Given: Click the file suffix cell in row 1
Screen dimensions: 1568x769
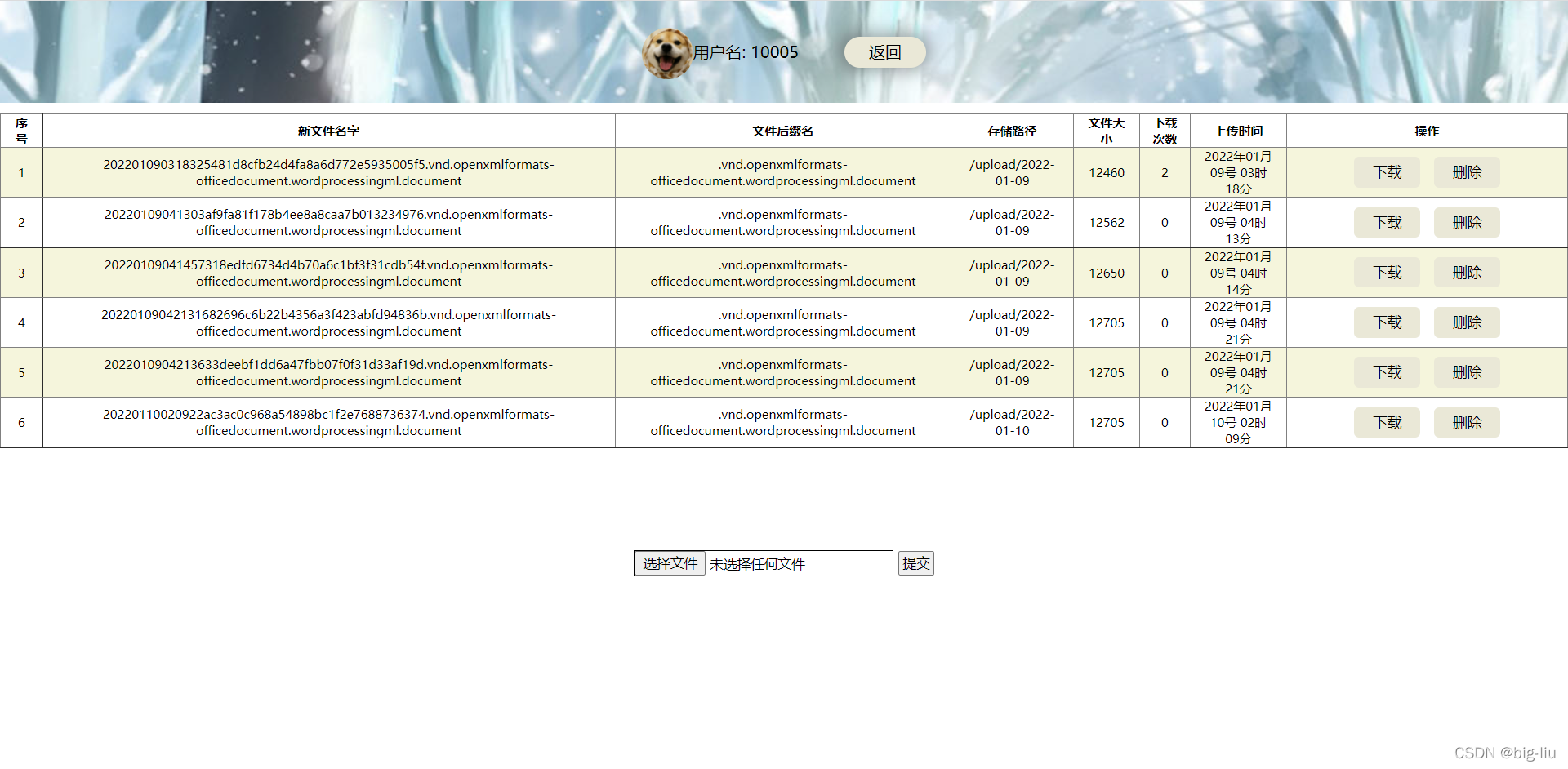Looking at the screenshot, I should point(782,172).
